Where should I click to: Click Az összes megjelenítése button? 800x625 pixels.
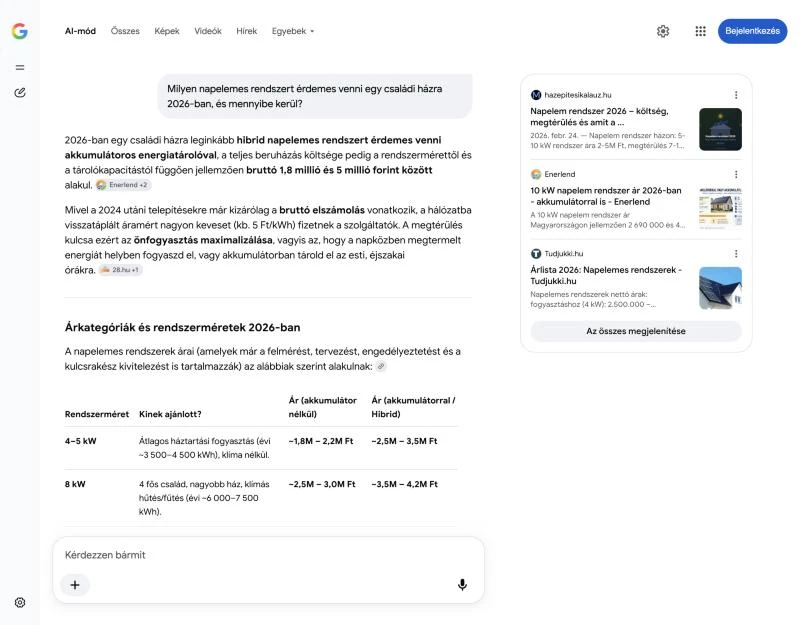coord(636,331)
